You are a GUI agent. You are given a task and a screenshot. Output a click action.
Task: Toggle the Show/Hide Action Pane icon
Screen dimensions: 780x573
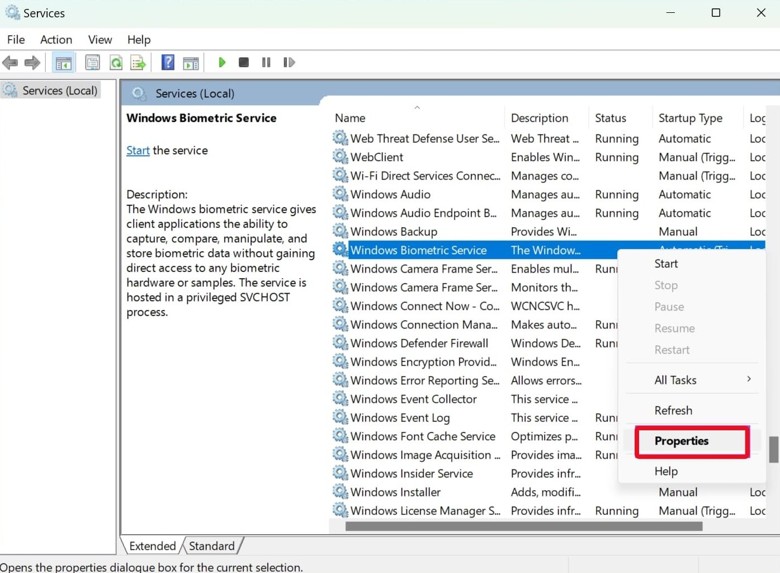191,63
